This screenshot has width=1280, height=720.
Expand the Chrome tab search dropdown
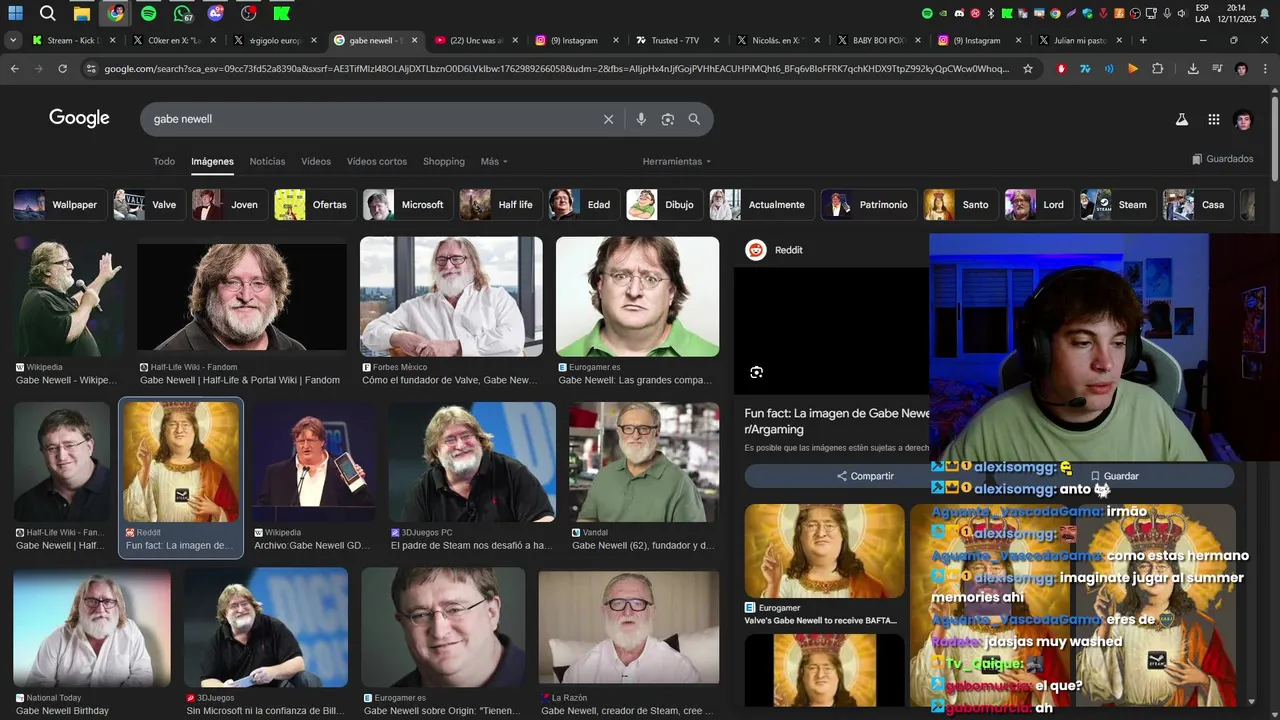point(12,40)
